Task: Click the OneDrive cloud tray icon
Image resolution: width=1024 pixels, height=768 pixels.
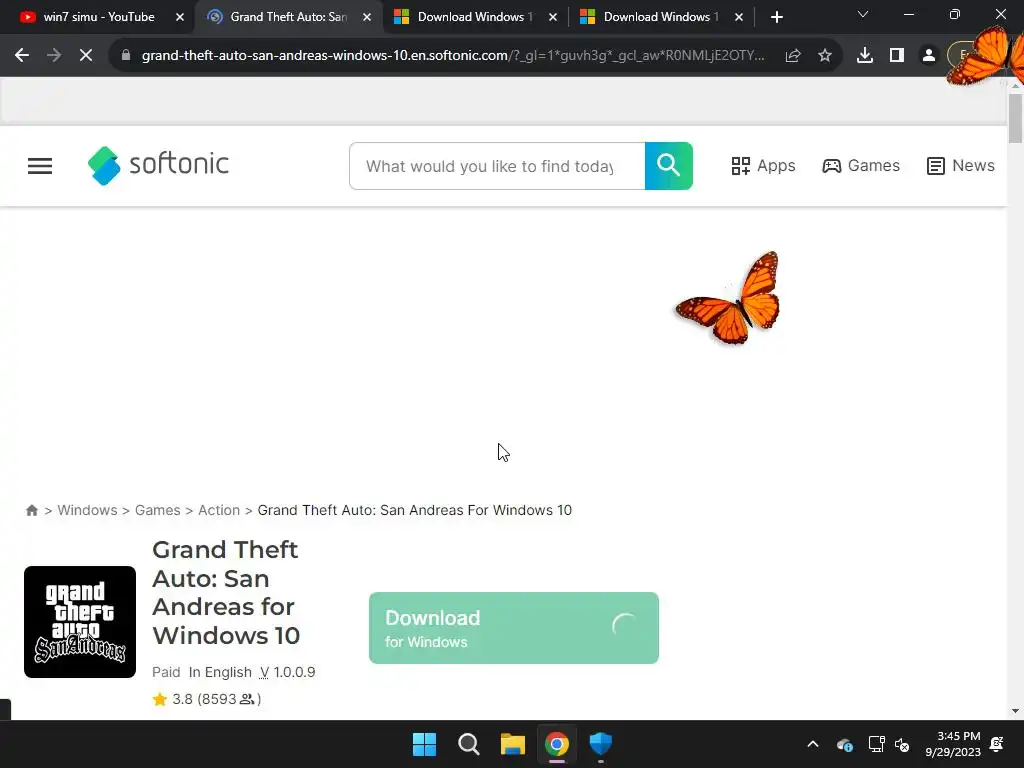Action: tap(844, 744)
